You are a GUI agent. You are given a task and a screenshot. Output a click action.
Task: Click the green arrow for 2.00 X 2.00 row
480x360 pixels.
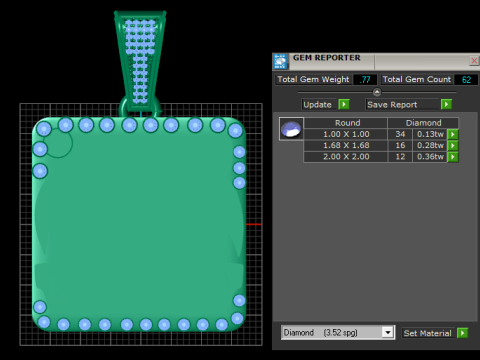(x=453, y=157)
